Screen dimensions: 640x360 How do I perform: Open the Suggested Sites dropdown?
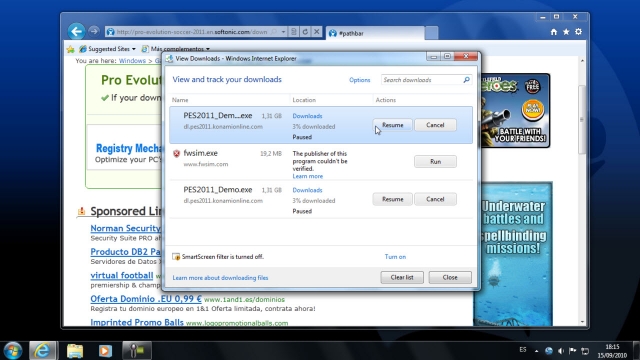coord(107,49)
